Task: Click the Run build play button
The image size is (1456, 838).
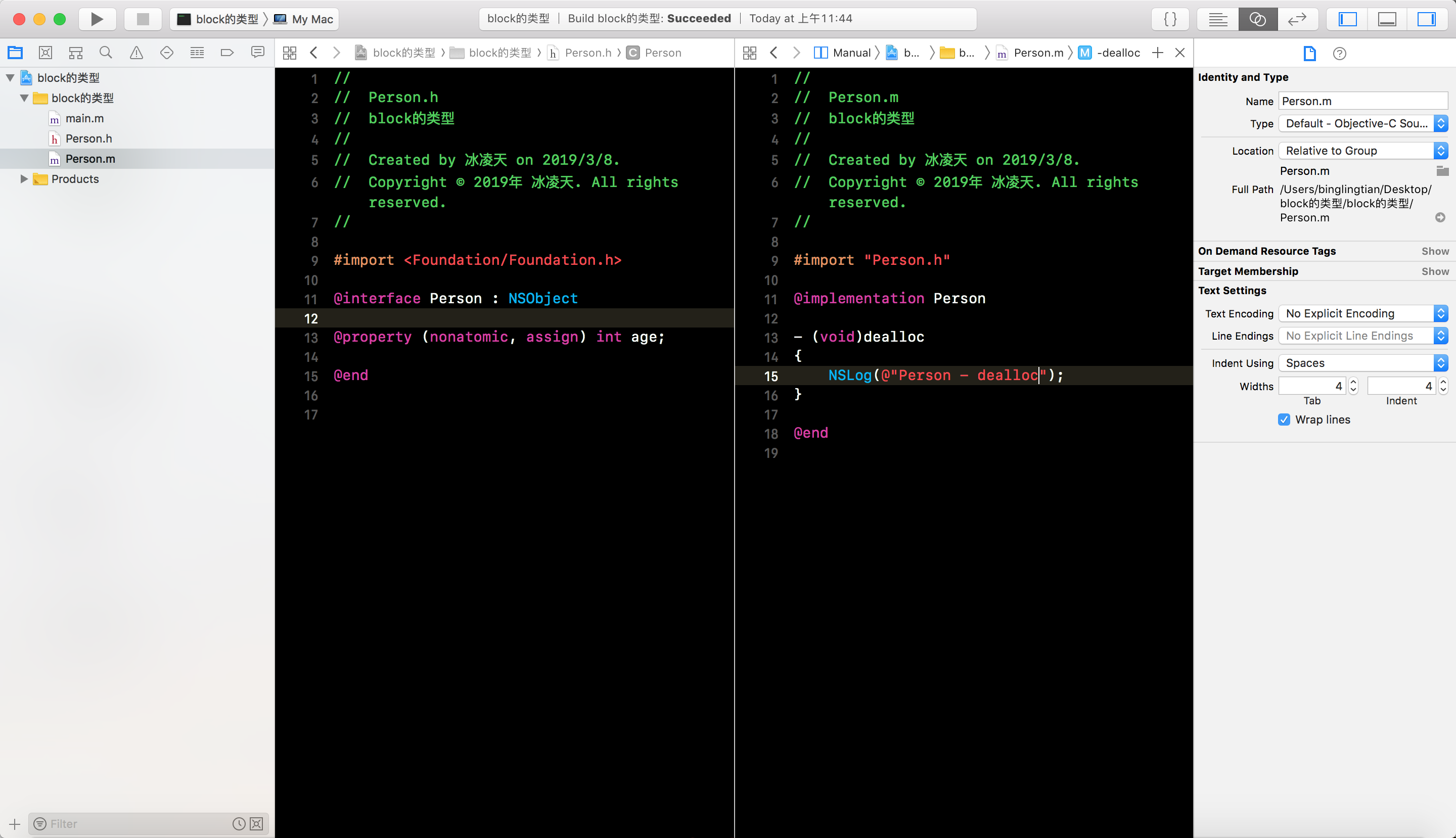Action: (97, 19)
